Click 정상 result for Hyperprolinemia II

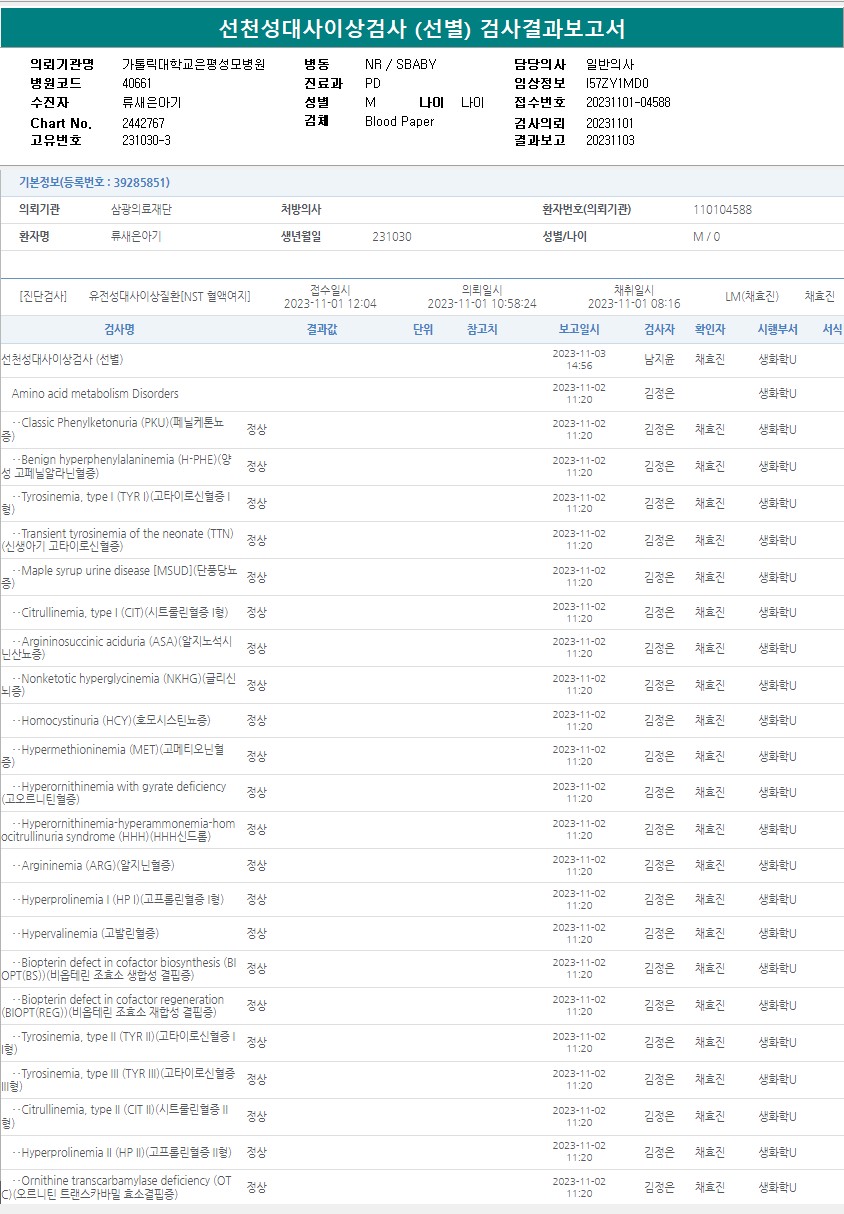(257, 1152)
